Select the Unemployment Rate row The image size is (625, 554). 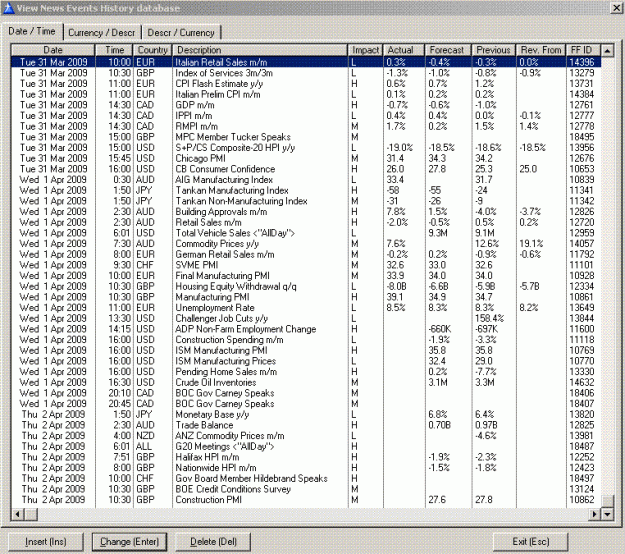pos(306,308)
